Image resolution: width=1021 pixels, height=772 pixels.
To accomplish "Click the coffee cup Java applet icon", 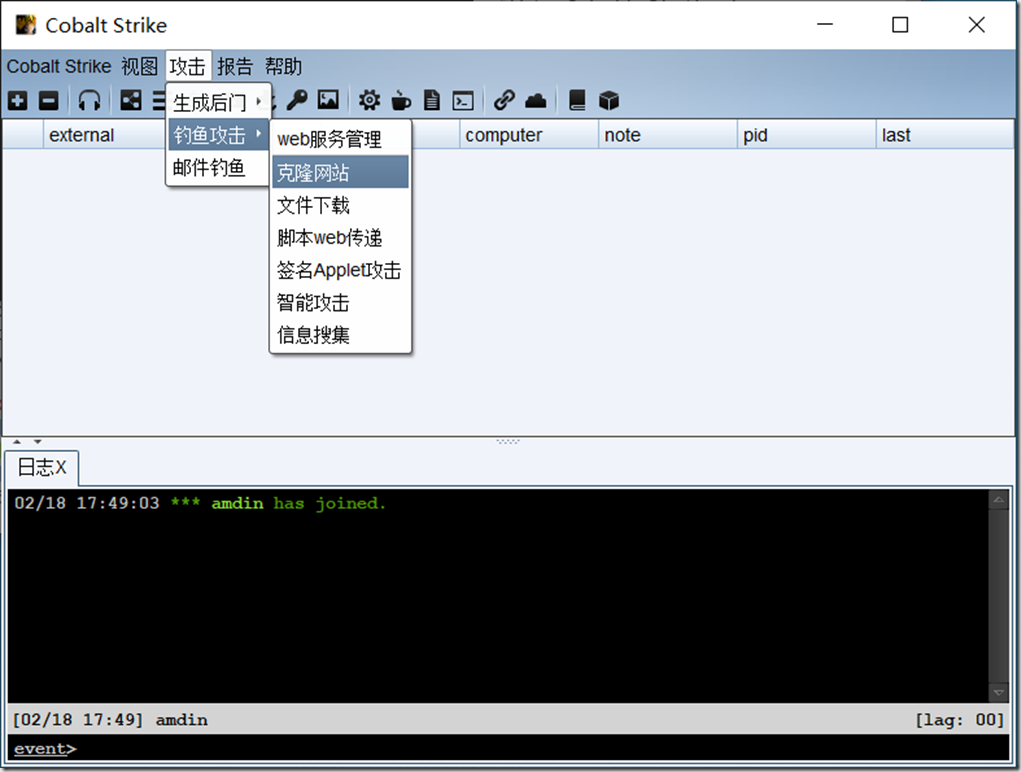I will click(401, 101).
